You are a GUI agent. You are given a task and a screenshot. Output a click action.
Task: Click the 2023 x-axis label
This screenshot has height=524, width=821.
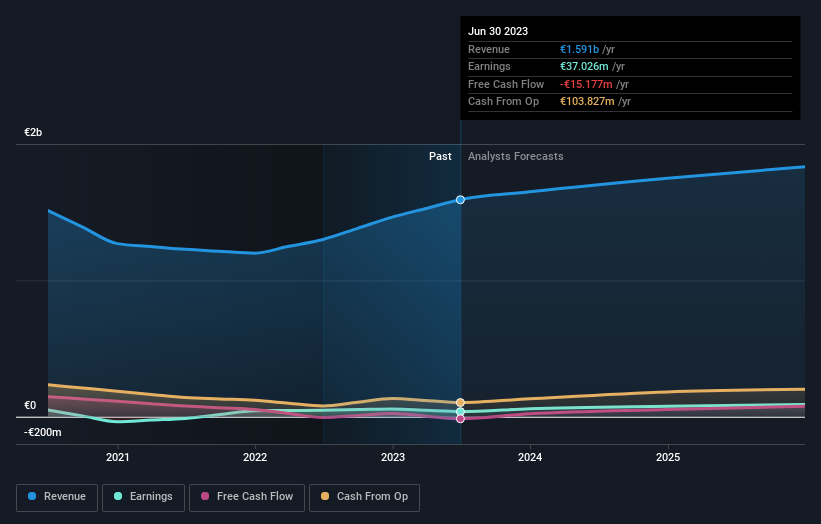point(393,457)
